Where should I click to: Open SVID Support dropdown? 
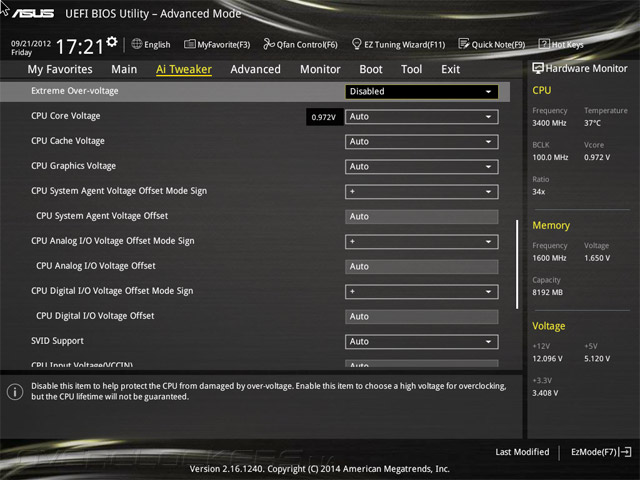(x=422, y=342)
